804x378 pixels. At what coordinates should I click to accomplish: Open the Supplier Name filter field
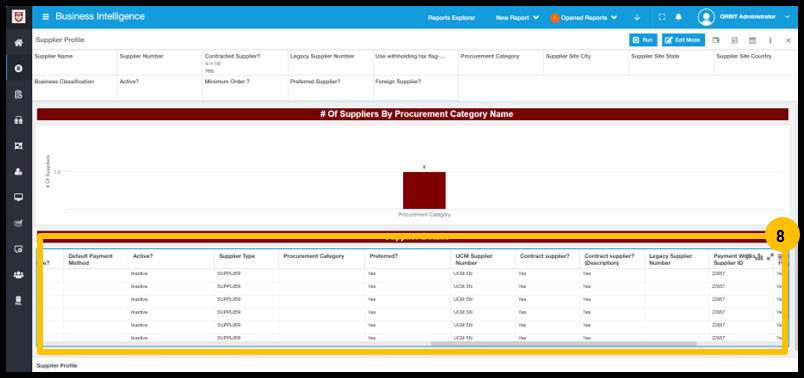point(74,63)
